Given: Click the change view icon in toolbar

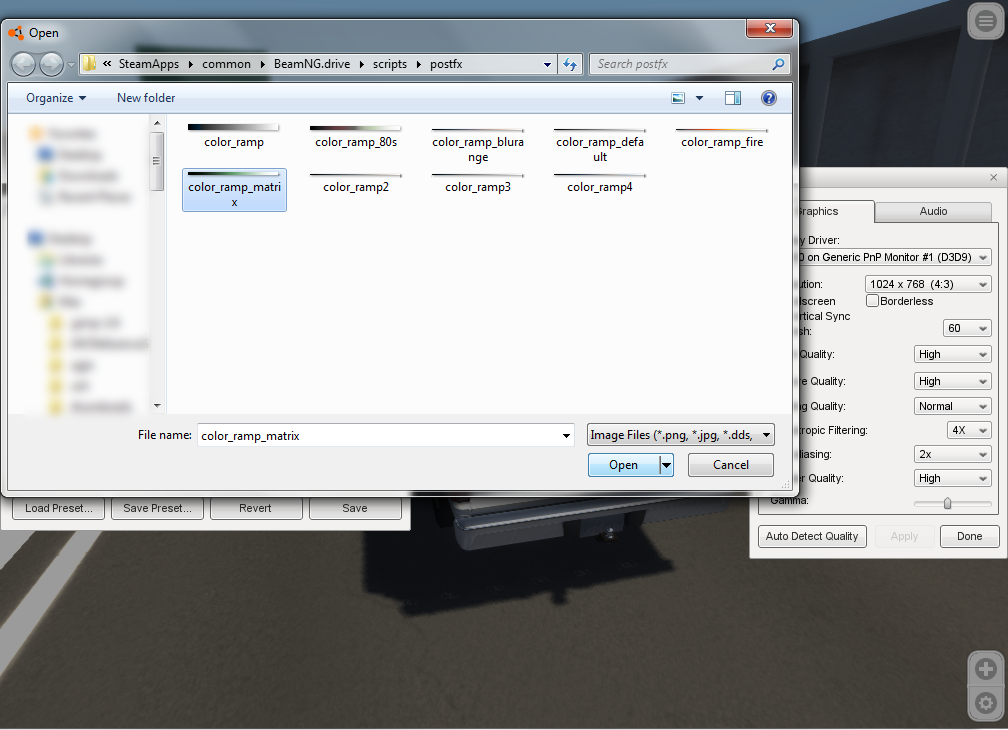Looking at the screenshot, I should click(x=678, y=98).
